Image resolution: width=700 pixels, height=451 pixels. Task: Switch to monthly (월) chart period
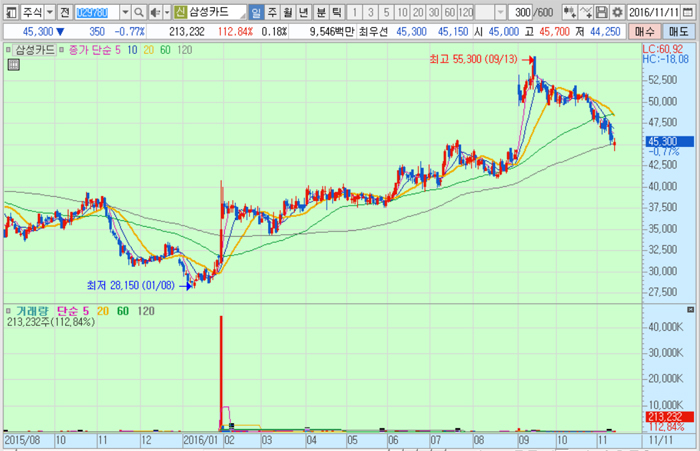pyautogui.click(x=287, y=12)
